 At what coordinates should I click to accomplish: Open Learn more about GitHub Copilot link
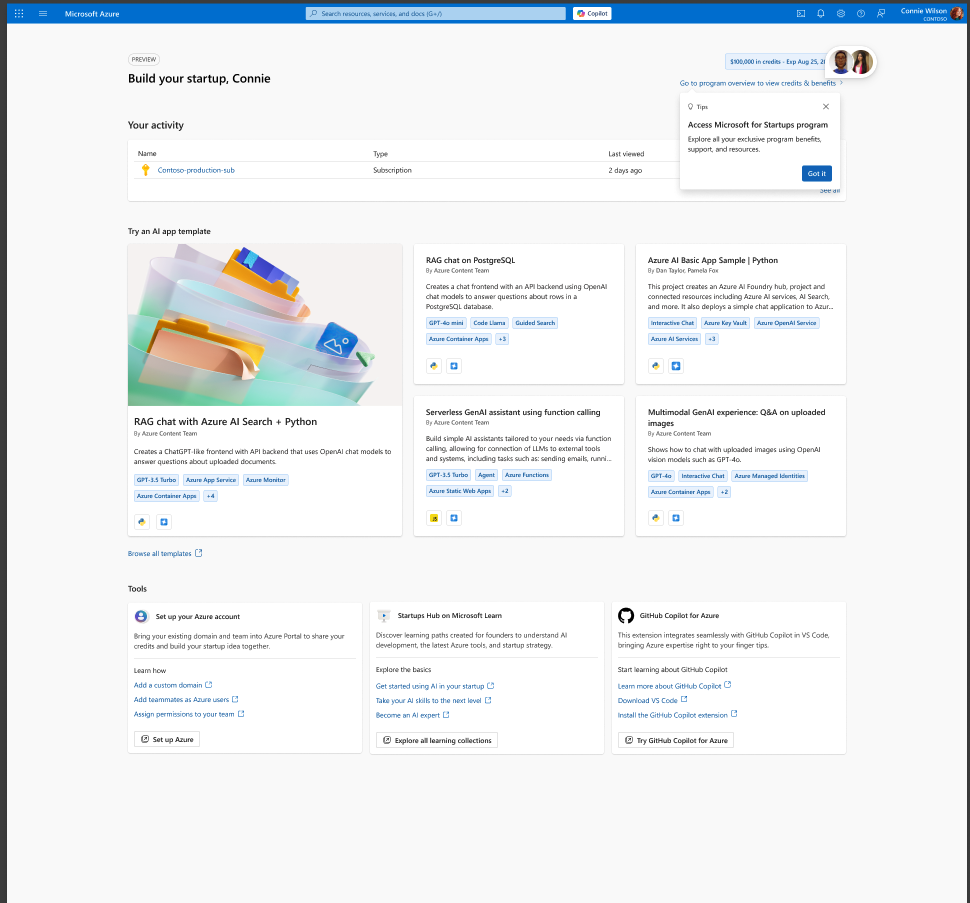coord(674,686)
